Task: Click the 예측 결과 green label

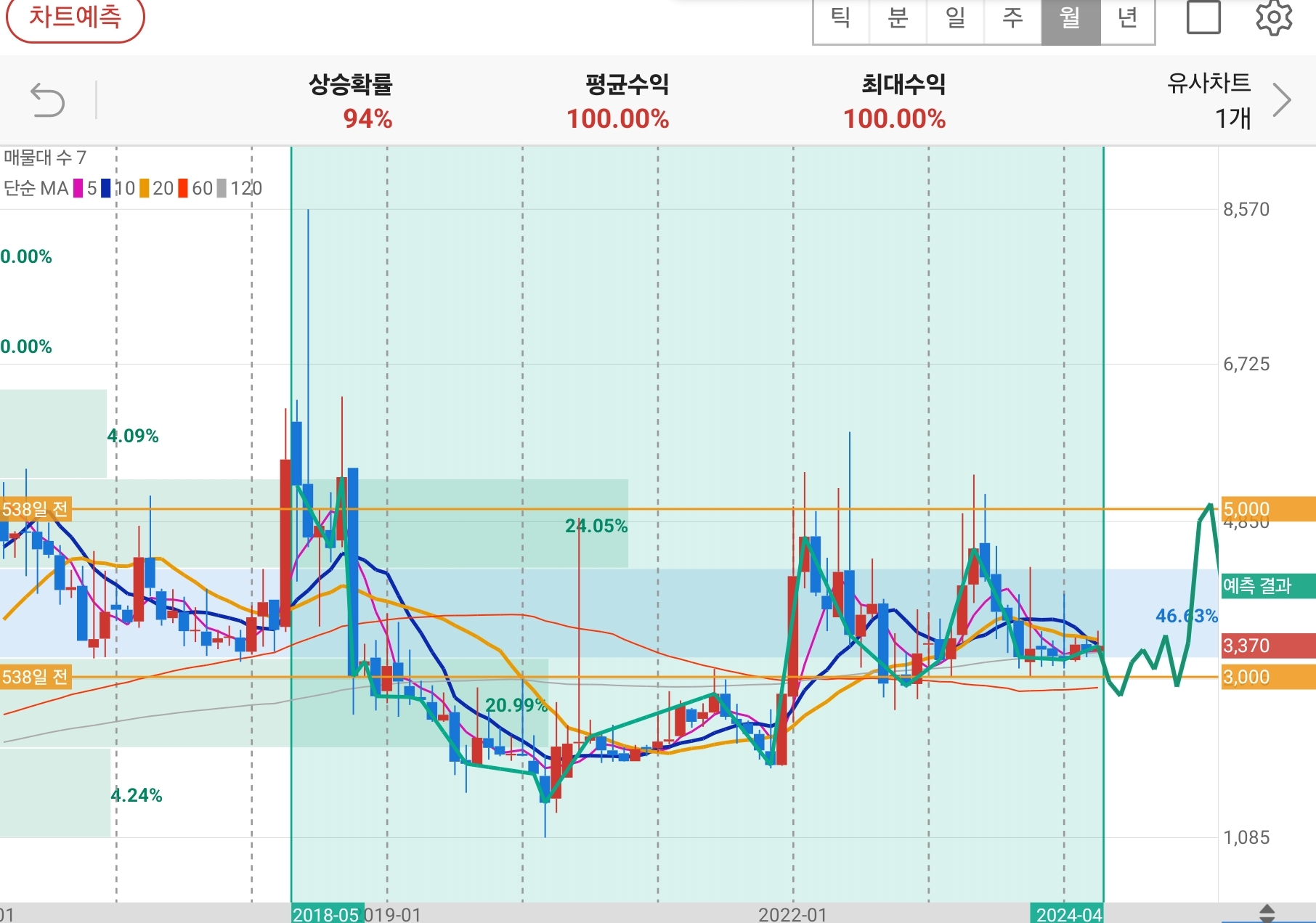Action: click(x=1268, y=586)
